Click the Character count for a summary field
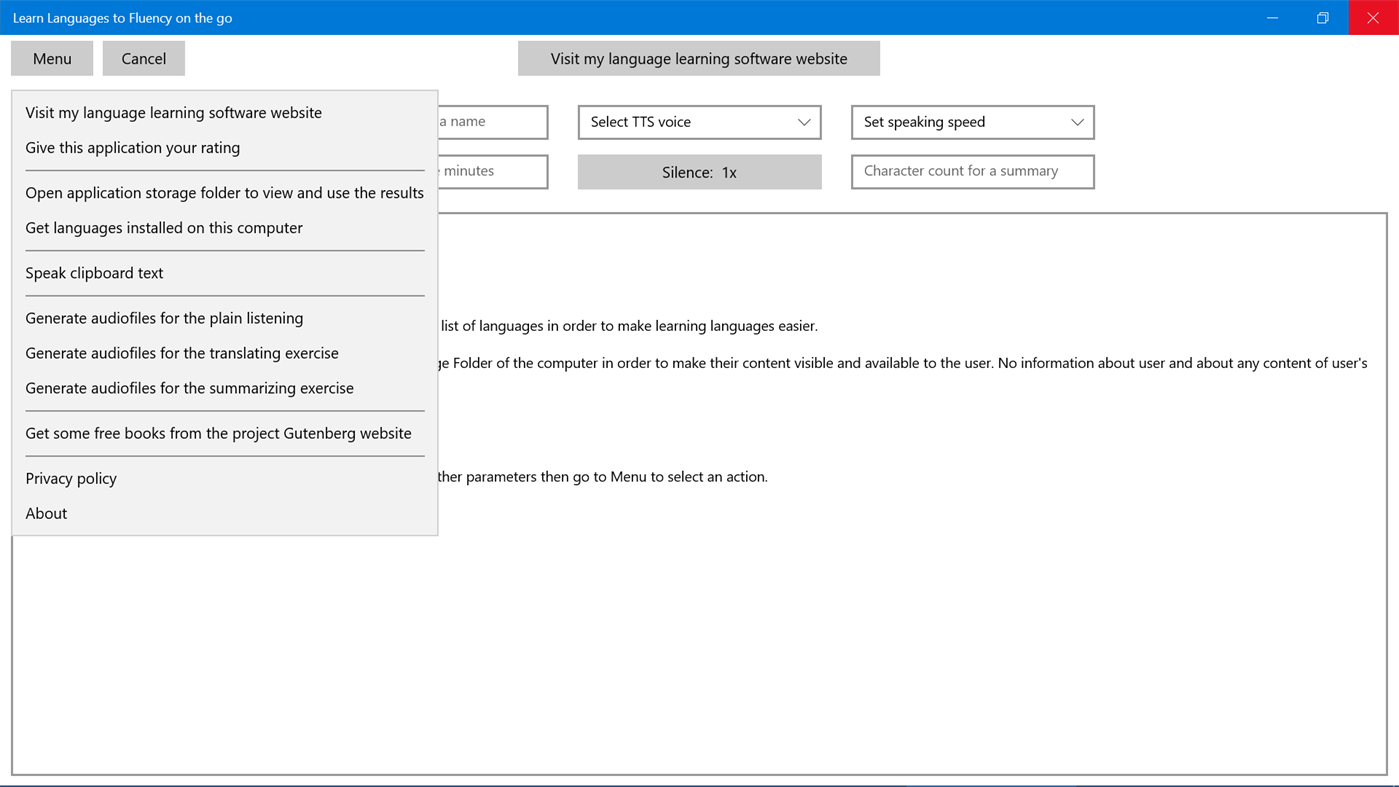This screenshot has height=787, width=1399. [972, 171]
